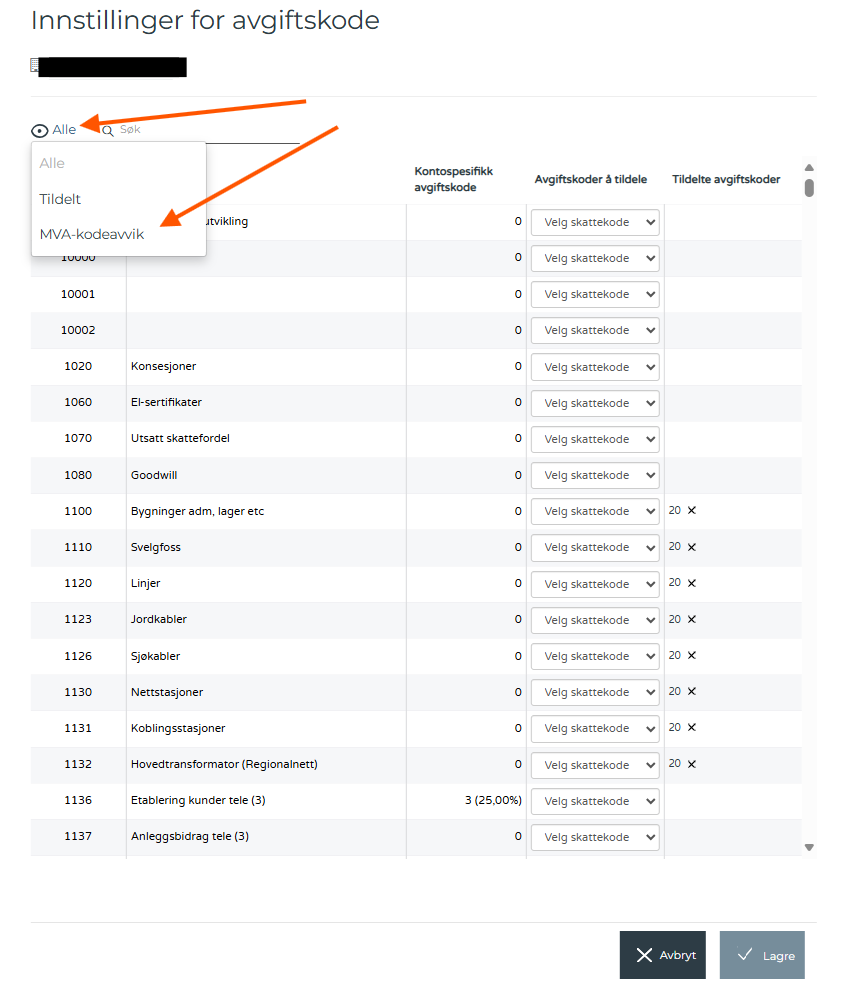Open Velg skattekode dropdown for Goodwill

tap(595, 475)
